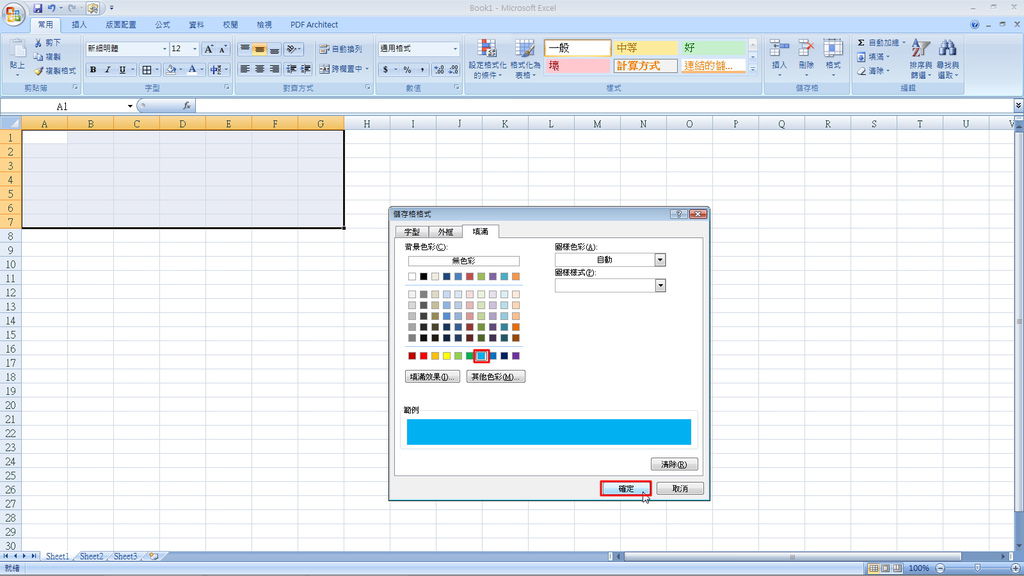The height and width of the screenshot is (576, 1024).
Task: Expand the cell styles gallery
Action: click(752, 69)
